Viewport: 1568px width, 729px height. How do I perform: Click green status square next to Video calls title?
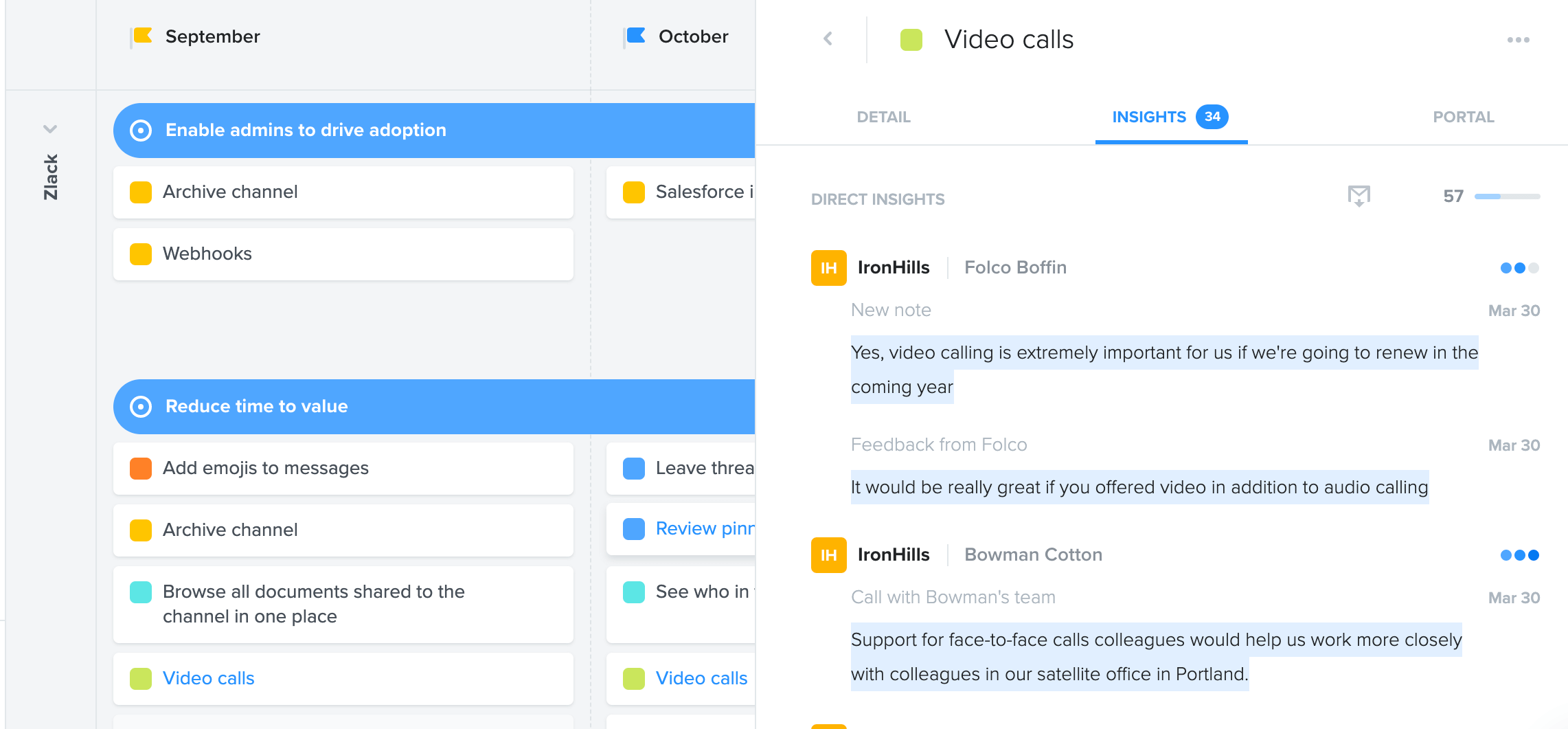coord(911,40)
